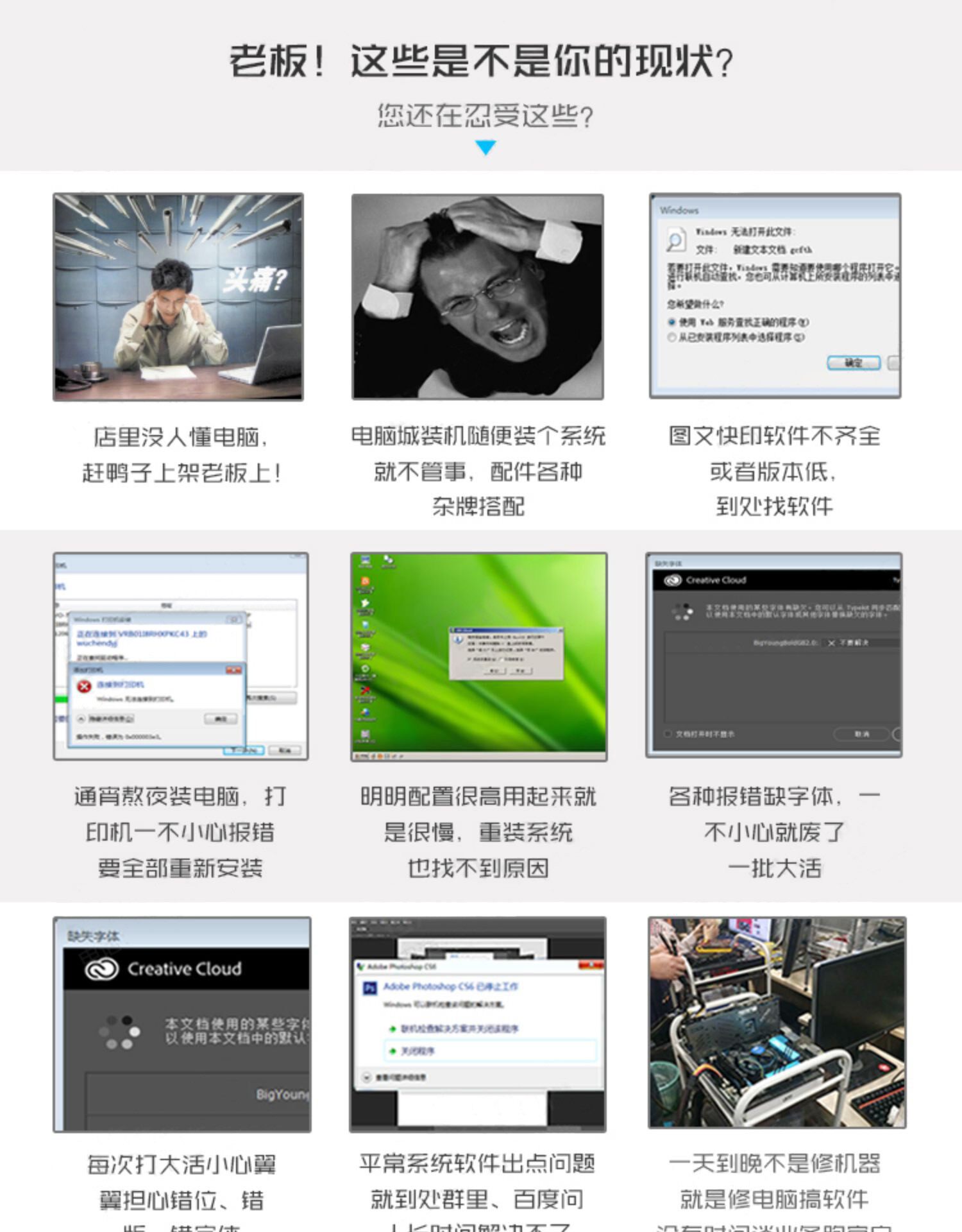Toggle the details expander in printer error dialog
This screenshot has width=962, height=1232.
[81, 719]
